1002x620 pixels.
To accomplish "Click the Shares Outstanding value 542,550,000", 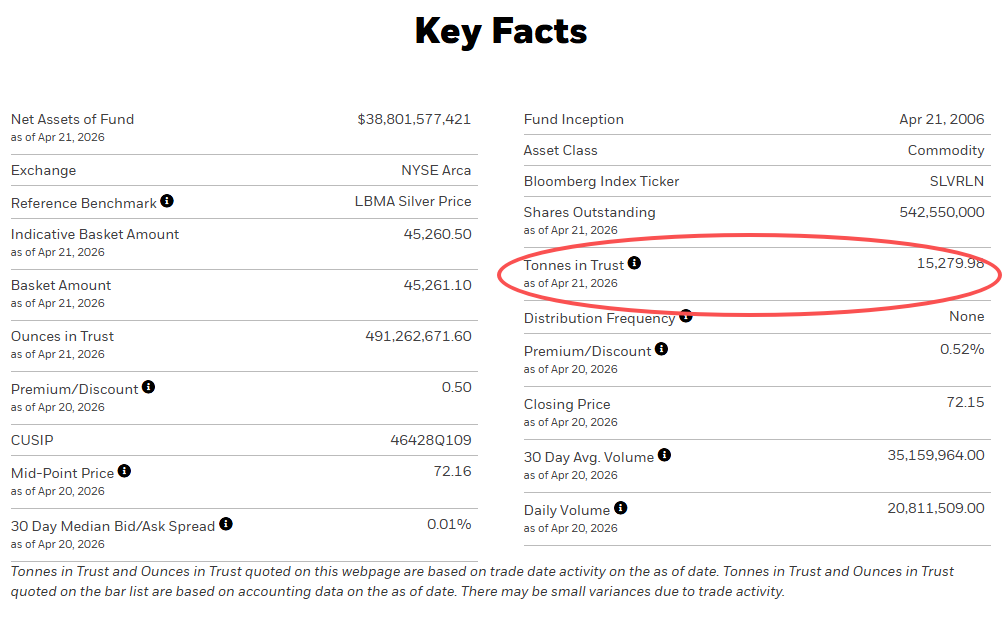I will click(942, 212).
